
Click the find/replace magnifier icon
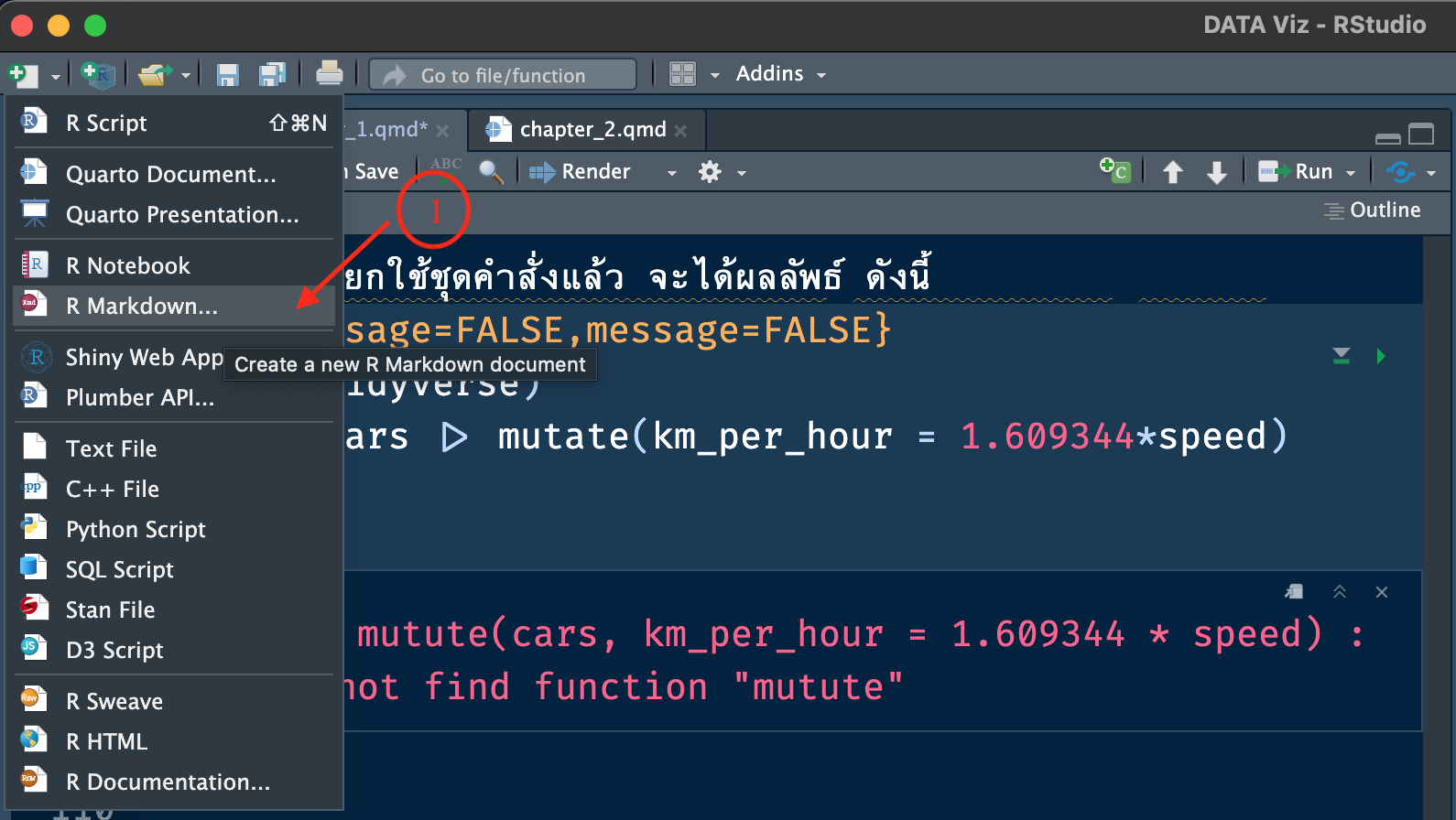click(x=491, y=172)
